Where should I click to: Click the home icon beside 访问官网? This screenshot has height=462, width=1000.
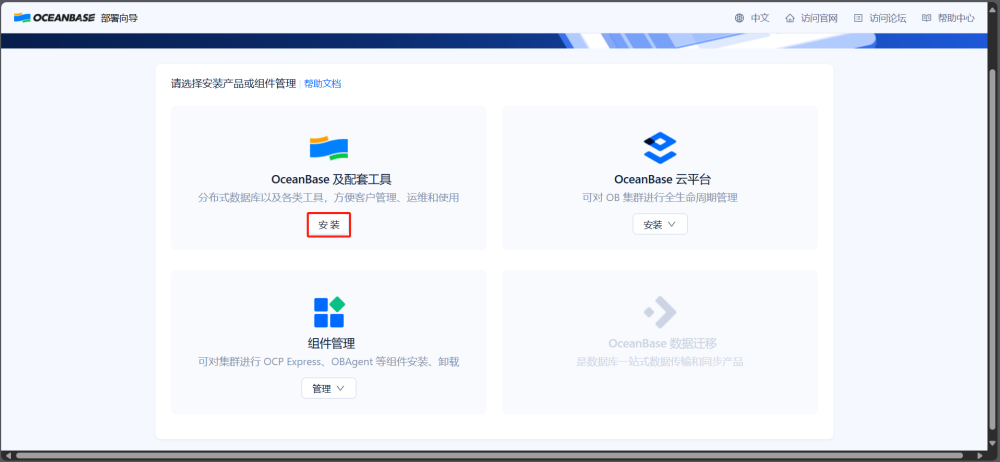click(x=790, y=18)
